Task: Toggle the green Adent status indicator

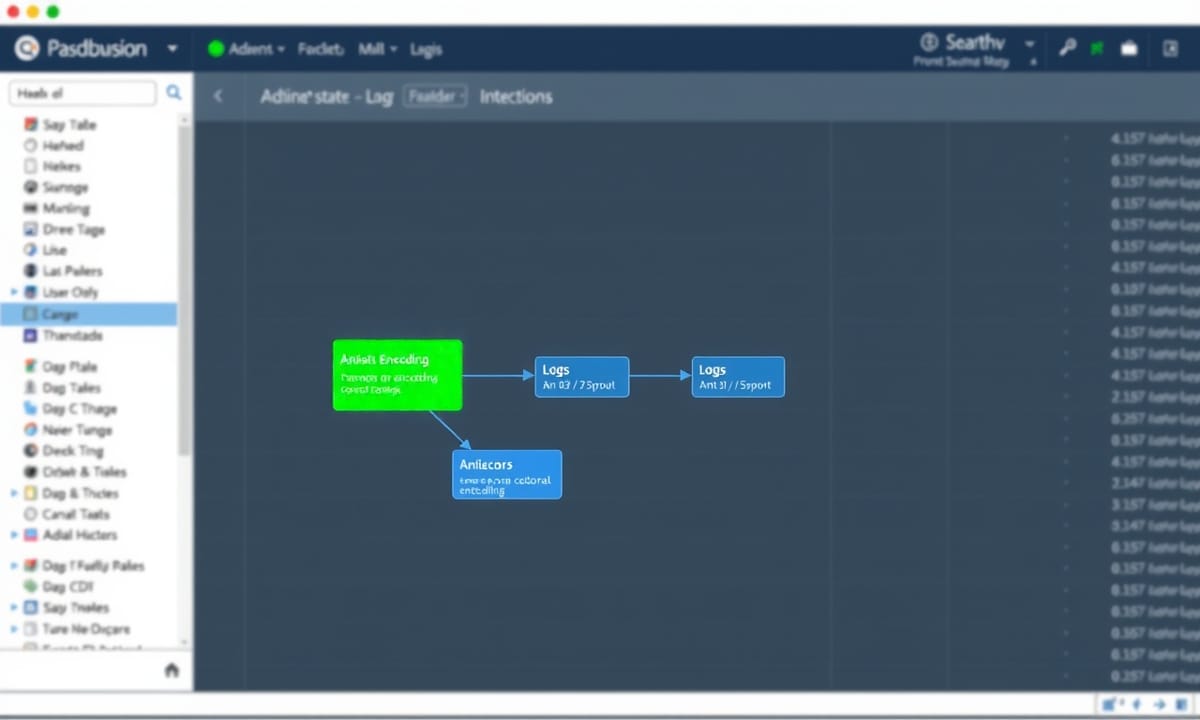Action: pos(215,49)
